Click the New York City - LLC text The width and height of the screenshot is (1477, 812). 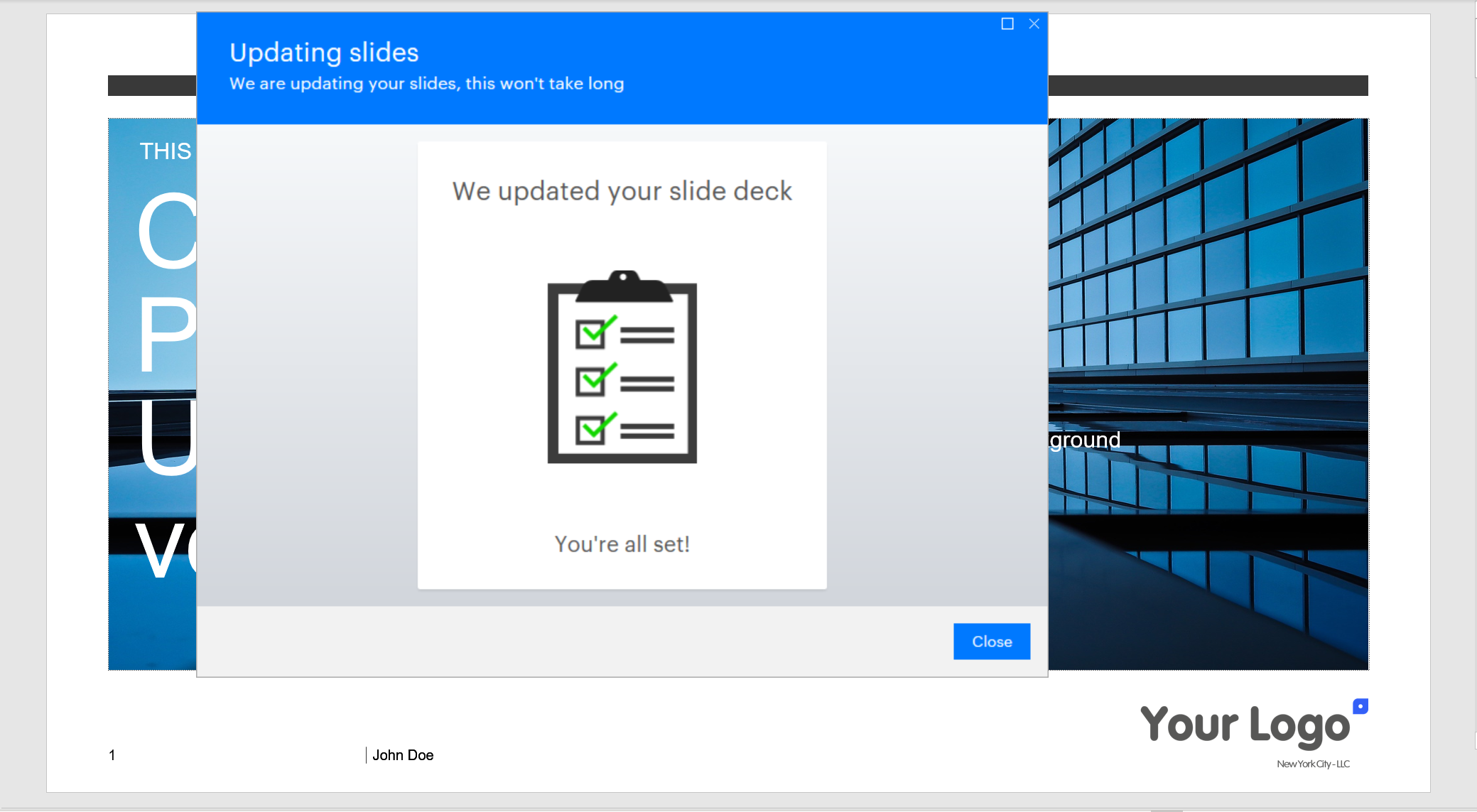pos(1314,764)
